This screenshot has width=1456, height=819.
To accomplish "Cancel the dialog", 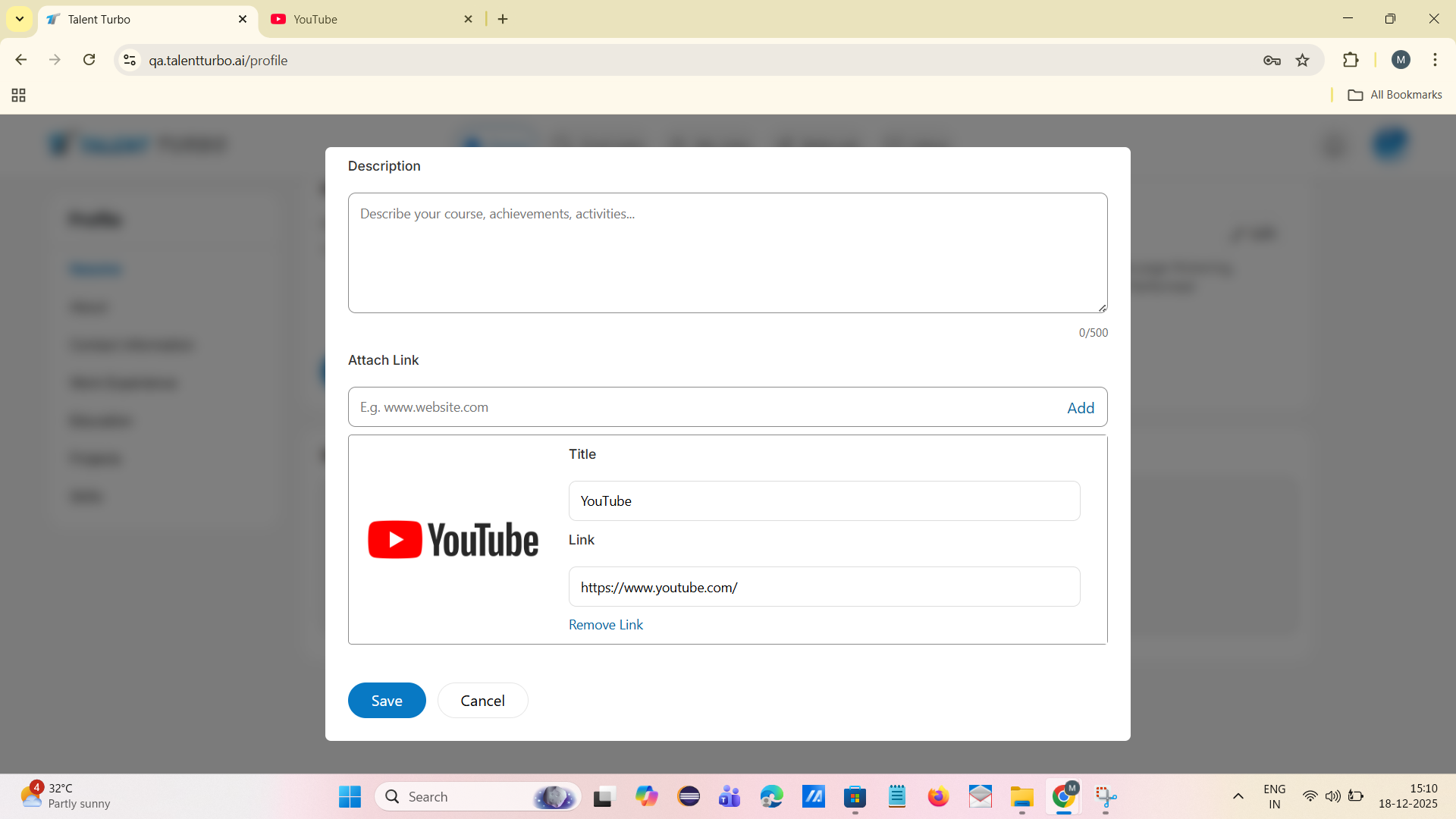I will coord(483,700).
